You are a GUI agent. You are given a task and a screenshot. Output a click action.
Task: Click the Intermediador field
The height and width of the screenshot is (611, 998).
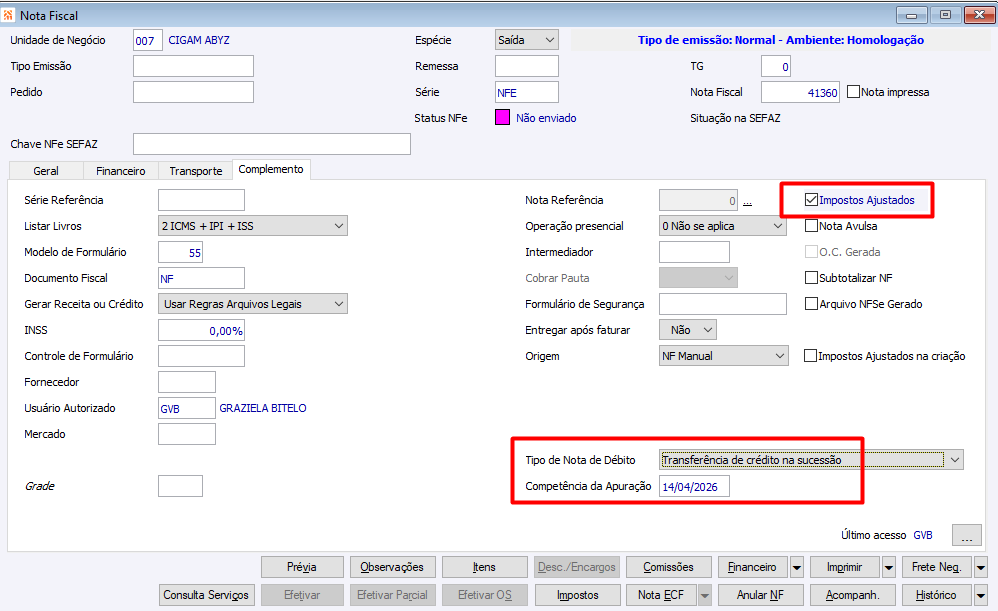(694, 252)
